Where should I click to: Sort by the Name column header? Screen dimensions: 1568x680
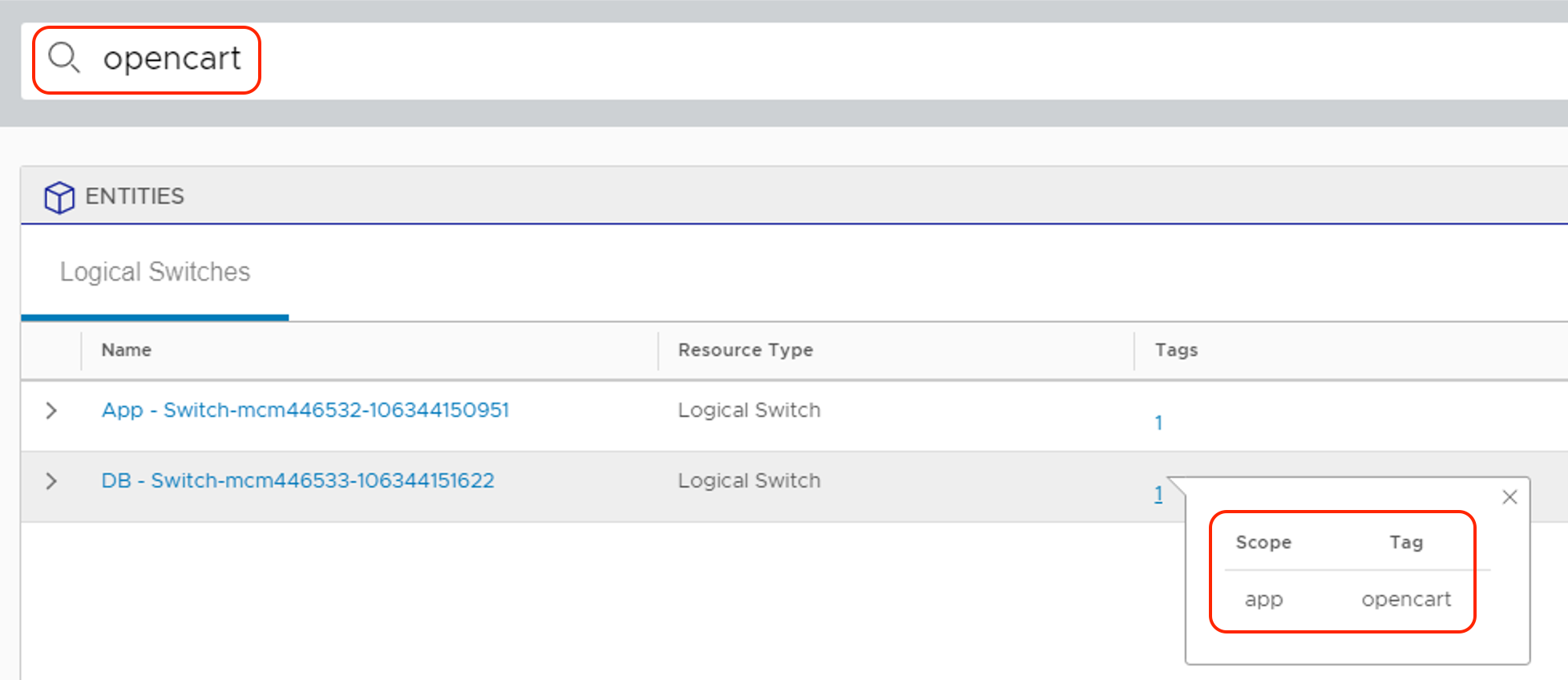coord(127,350)
